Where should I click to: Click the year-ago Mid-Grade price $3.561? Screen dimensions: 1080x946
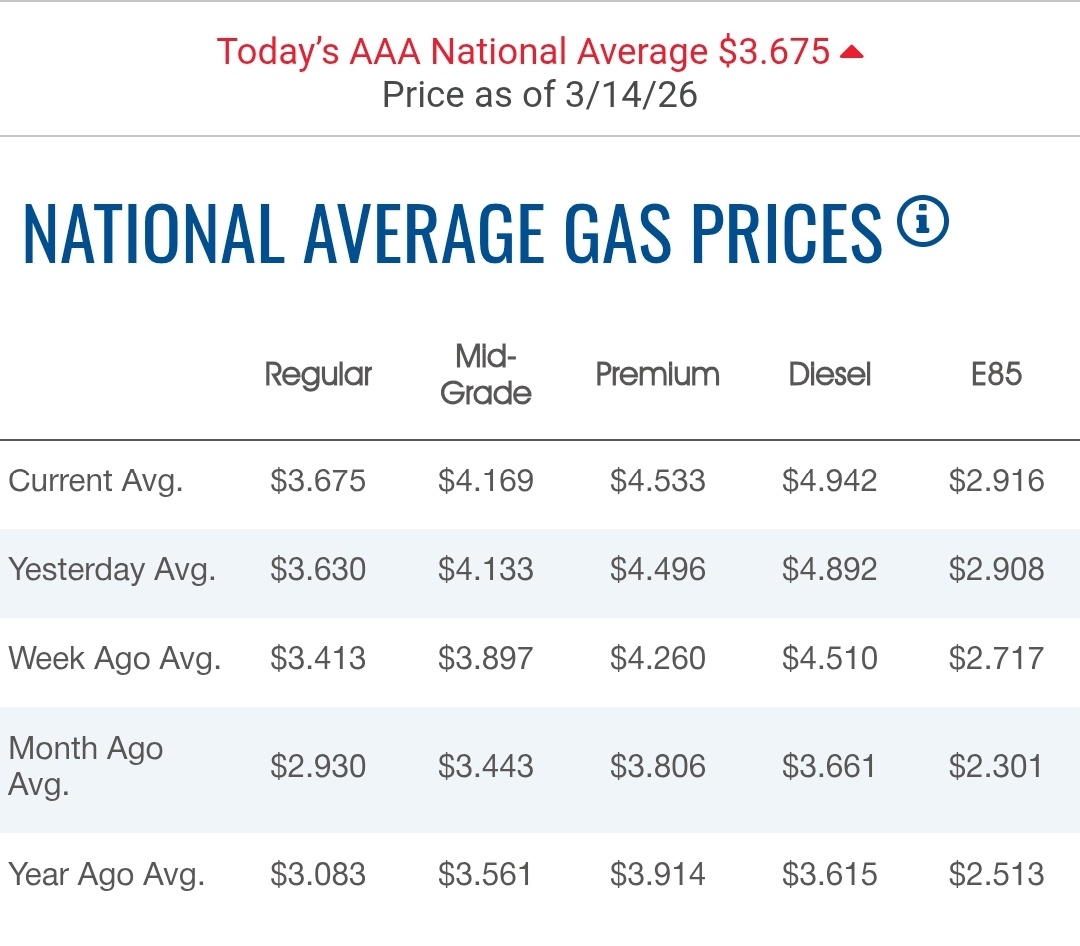pyautogui.click(x=485, y=875)
